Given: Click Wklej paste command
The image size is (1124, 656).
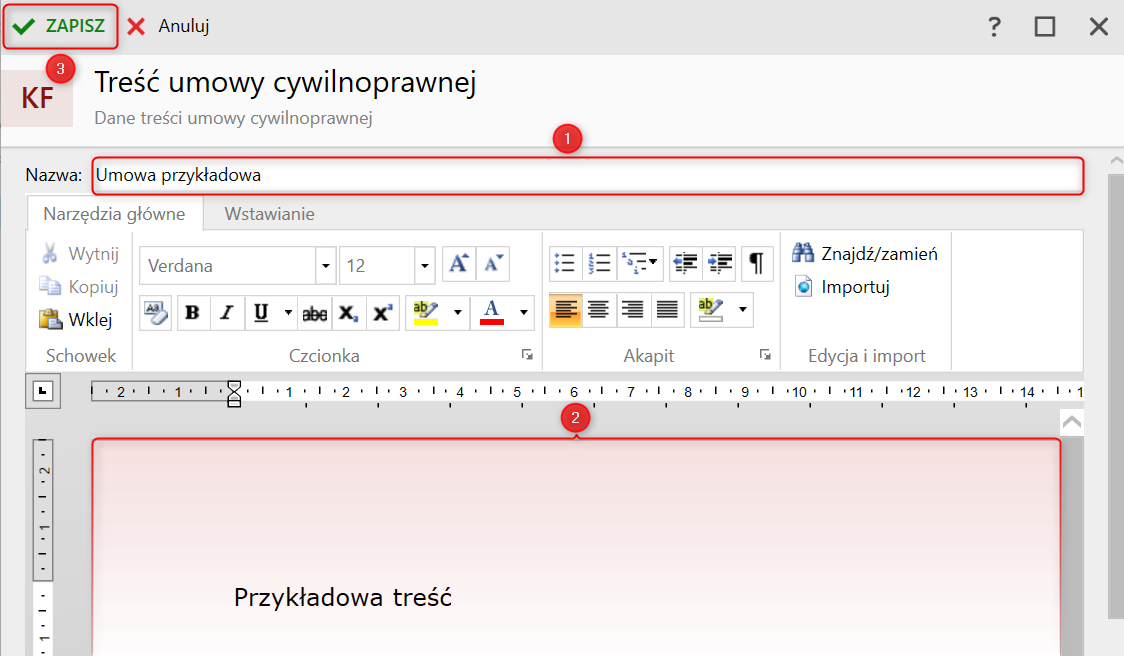Looking at the screenshot, I should tap(76, 319).
